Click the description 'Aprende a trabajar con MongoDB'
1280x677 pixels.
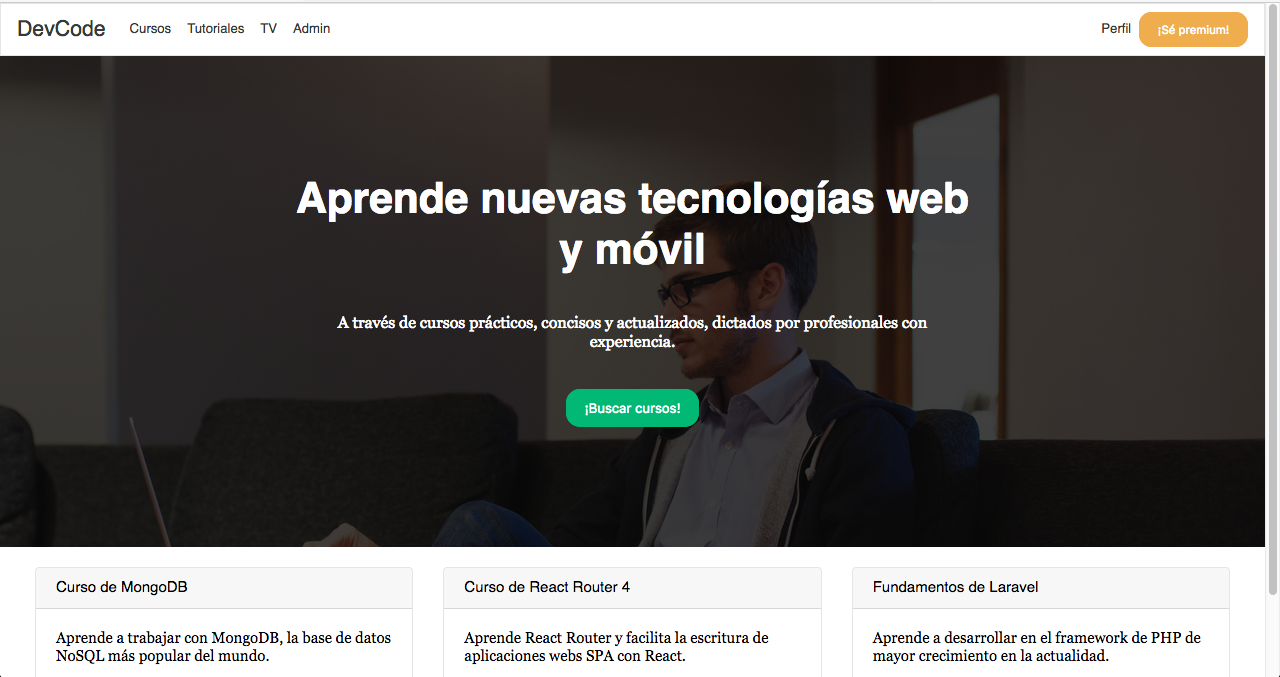(x=224, y=647)
